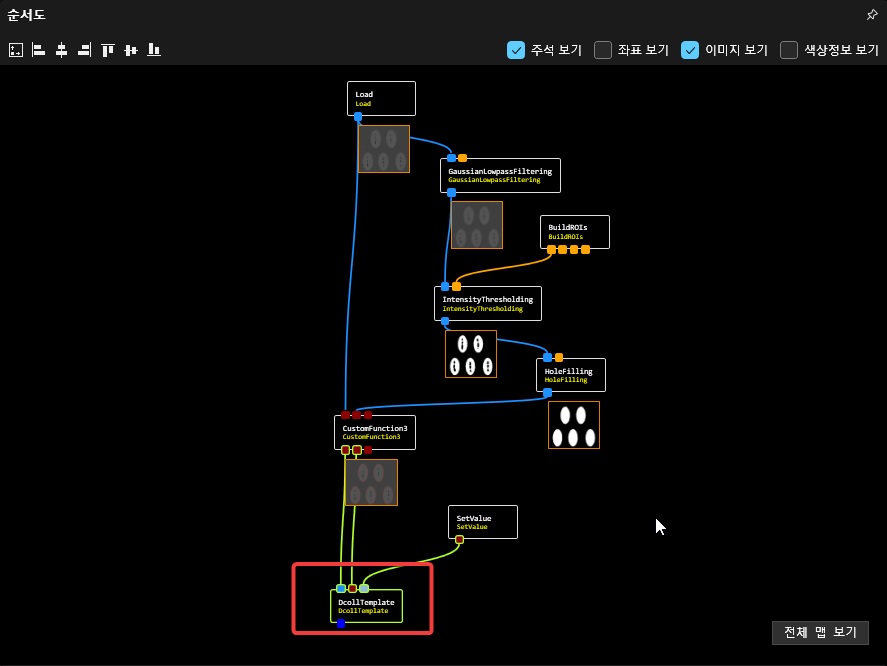887x666 pixels.
Task: Align selected nodes to right edge
Action: tap(84, 50)
